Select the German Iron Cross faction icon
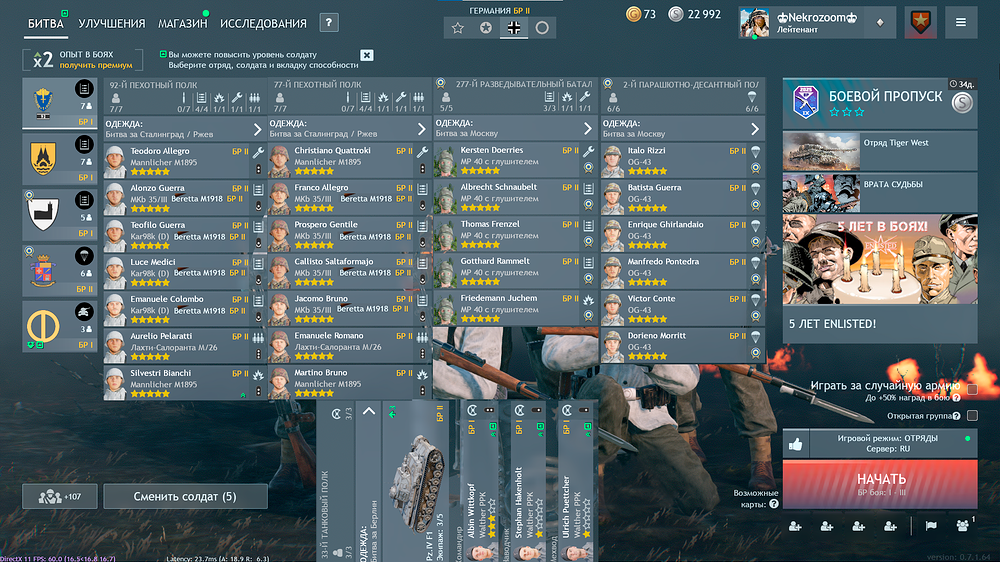Image resolution: width=1000 pixels, height=562 pixels. click(514, 28)
